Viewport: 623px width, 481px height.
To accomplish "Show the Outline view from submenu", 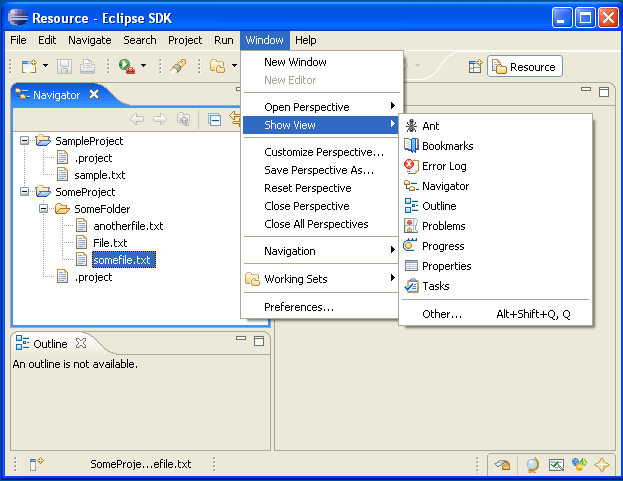I will (495, 206).
